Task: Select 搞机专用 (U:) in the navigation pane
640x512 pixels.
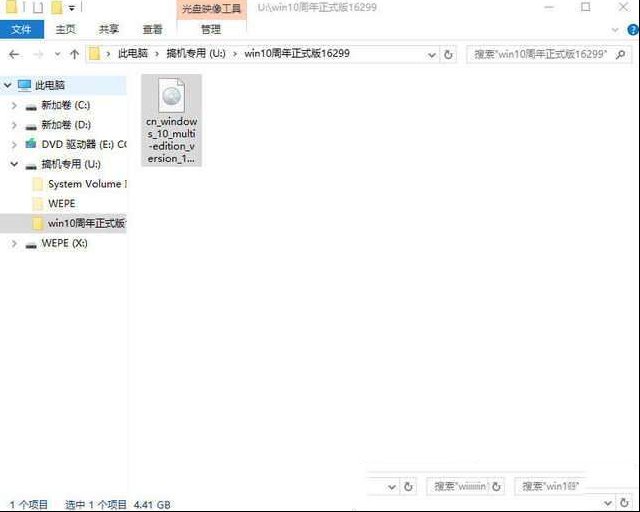Action: coord(71,164)
